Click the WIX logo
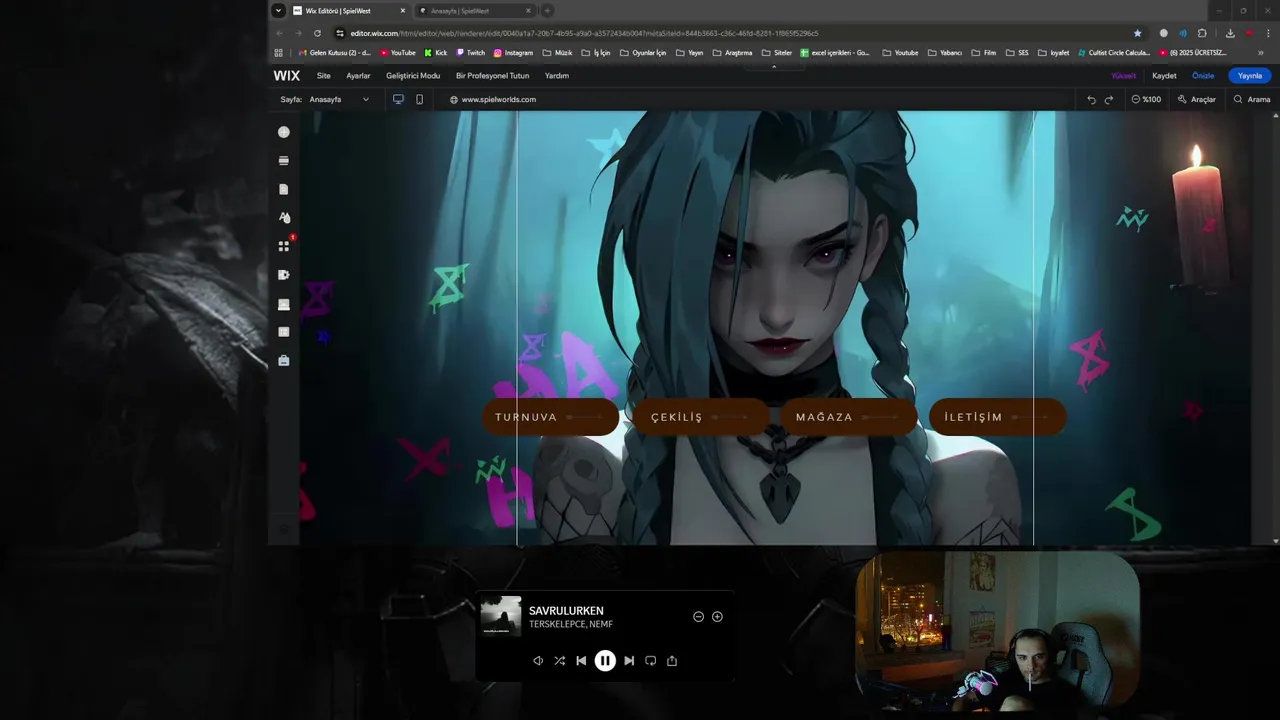 tap(287, 76)
